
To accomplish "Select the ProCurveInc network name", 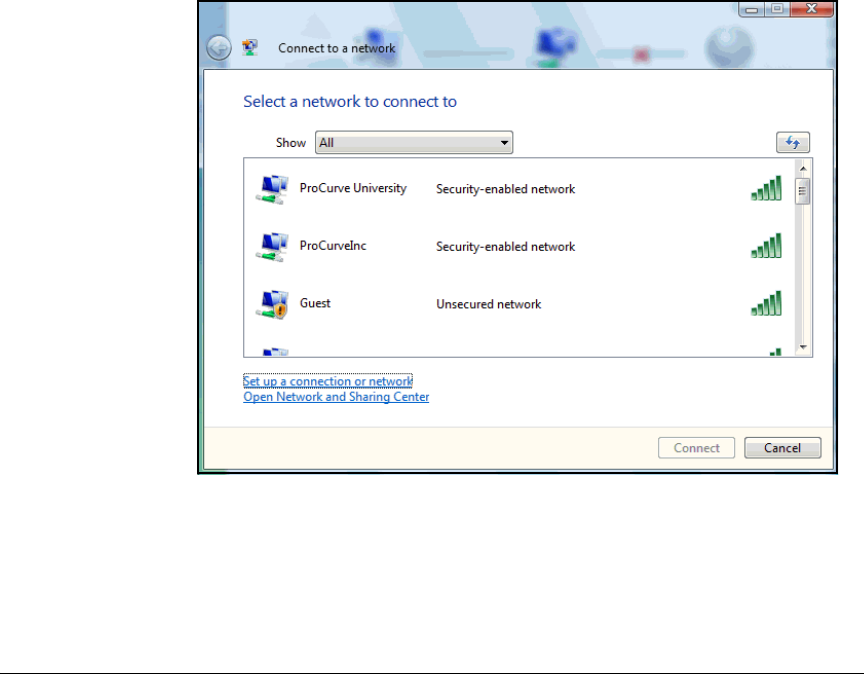I will coord(333,246).
